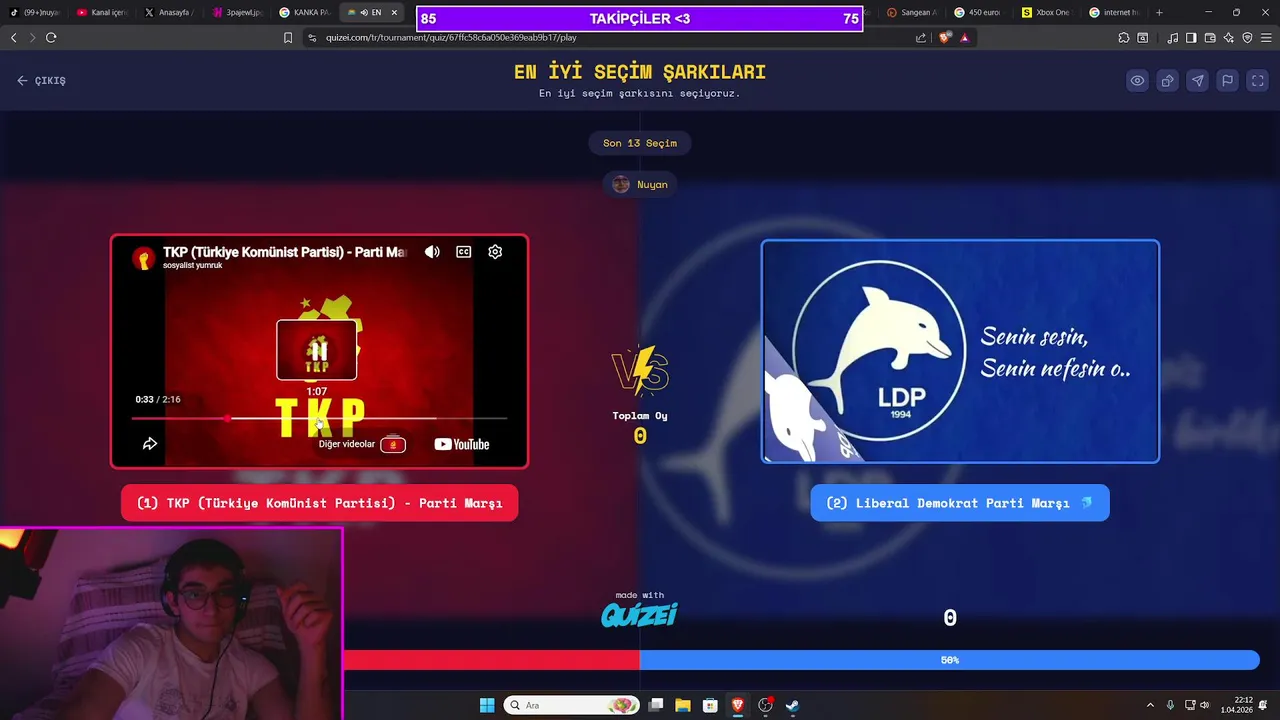Switch to the Sangean tab
1280x720 pixels.
912,12
